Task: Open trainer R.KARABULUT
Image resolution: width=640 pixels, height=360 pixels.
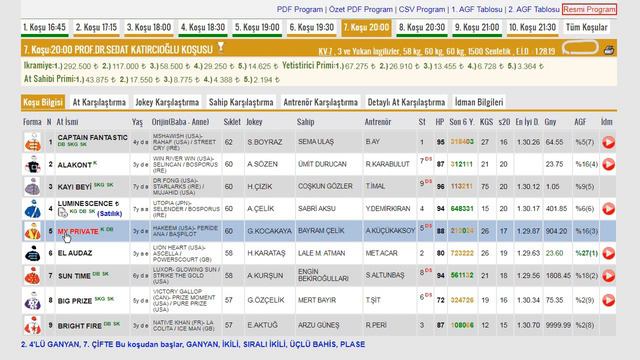Action: point(387,164)
